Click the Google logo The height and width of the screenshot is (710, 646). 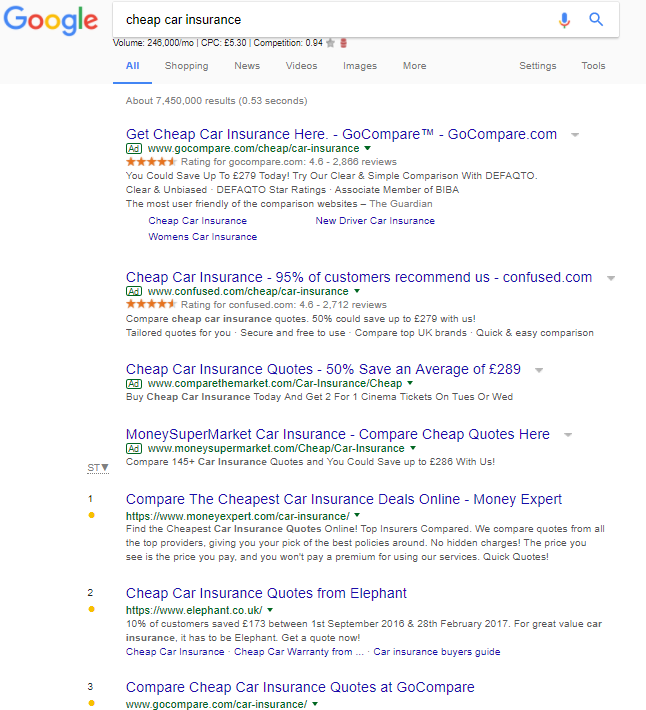point(50,20)
